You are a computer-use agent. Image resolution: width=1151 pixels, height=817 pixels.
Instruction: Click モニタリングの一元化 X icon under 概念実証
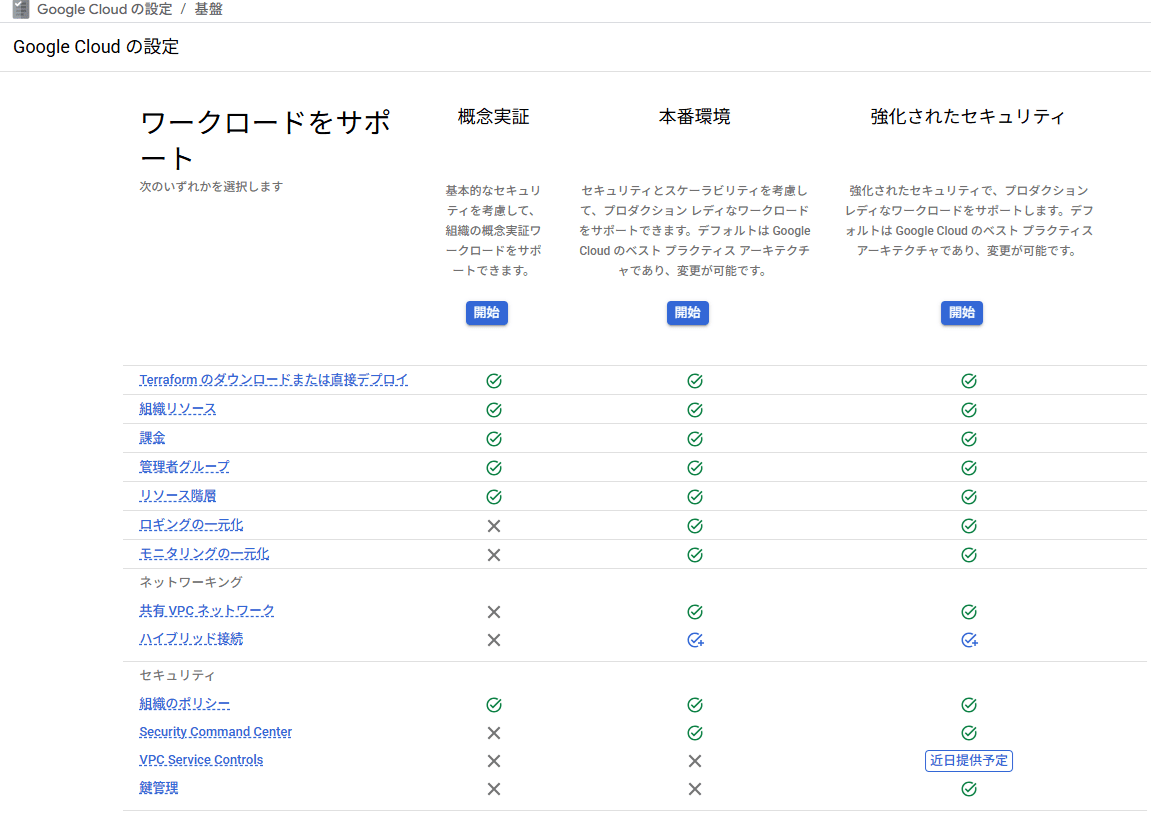click(x=494, y=555)
